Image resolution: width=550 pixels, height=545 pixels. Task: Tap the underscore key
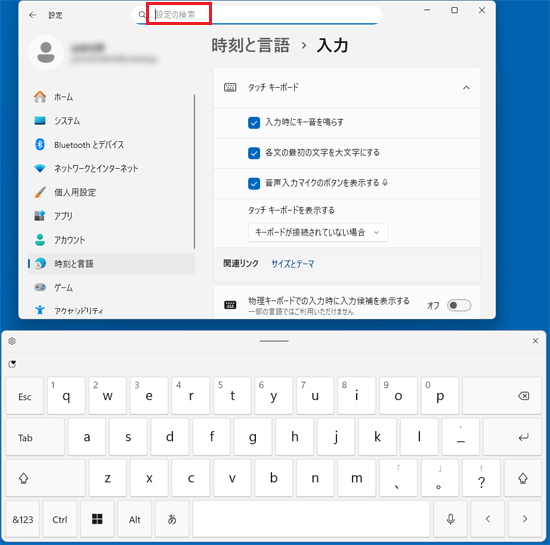point(461,437)
